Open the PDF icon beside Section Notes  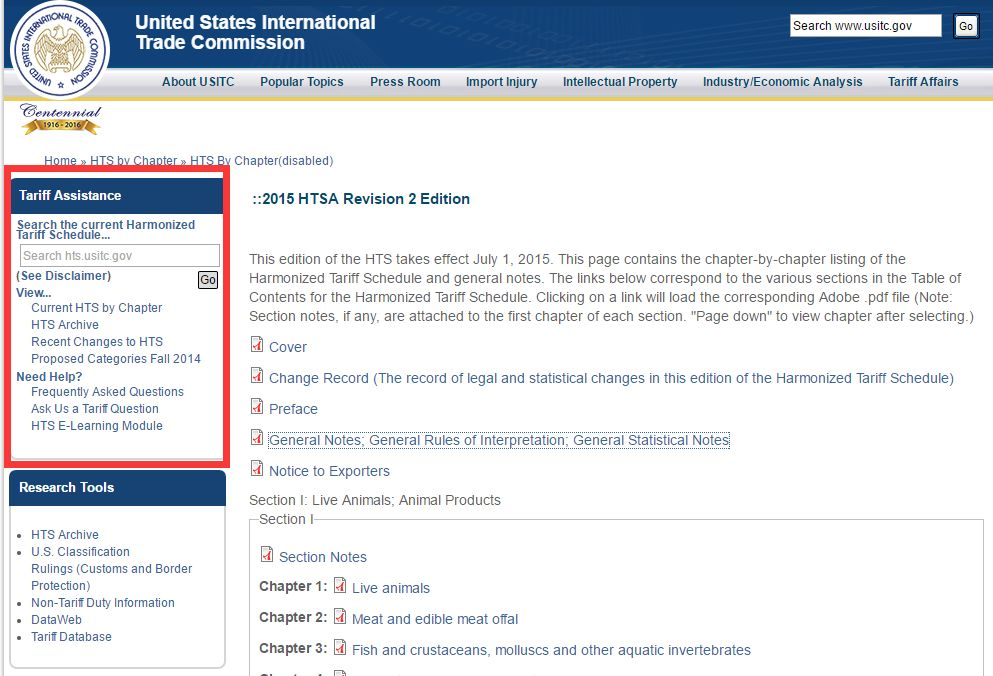(x=267, y=554)
